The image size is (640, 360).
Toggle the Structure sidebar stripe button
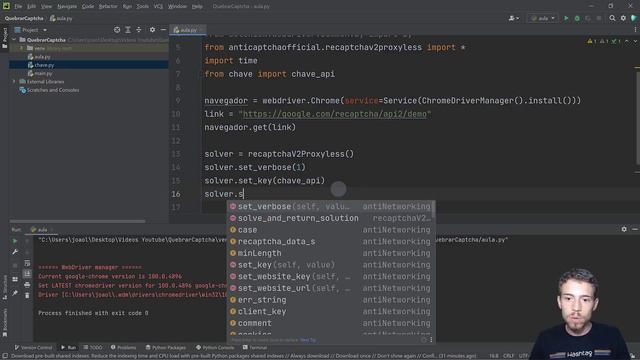[x=4, y=287]
